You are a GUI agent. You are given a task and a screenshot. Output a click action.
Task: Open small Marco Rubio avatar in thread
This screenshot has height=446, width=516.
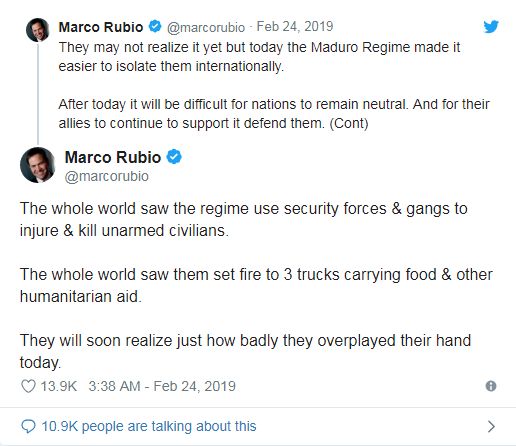click(38, 30)
